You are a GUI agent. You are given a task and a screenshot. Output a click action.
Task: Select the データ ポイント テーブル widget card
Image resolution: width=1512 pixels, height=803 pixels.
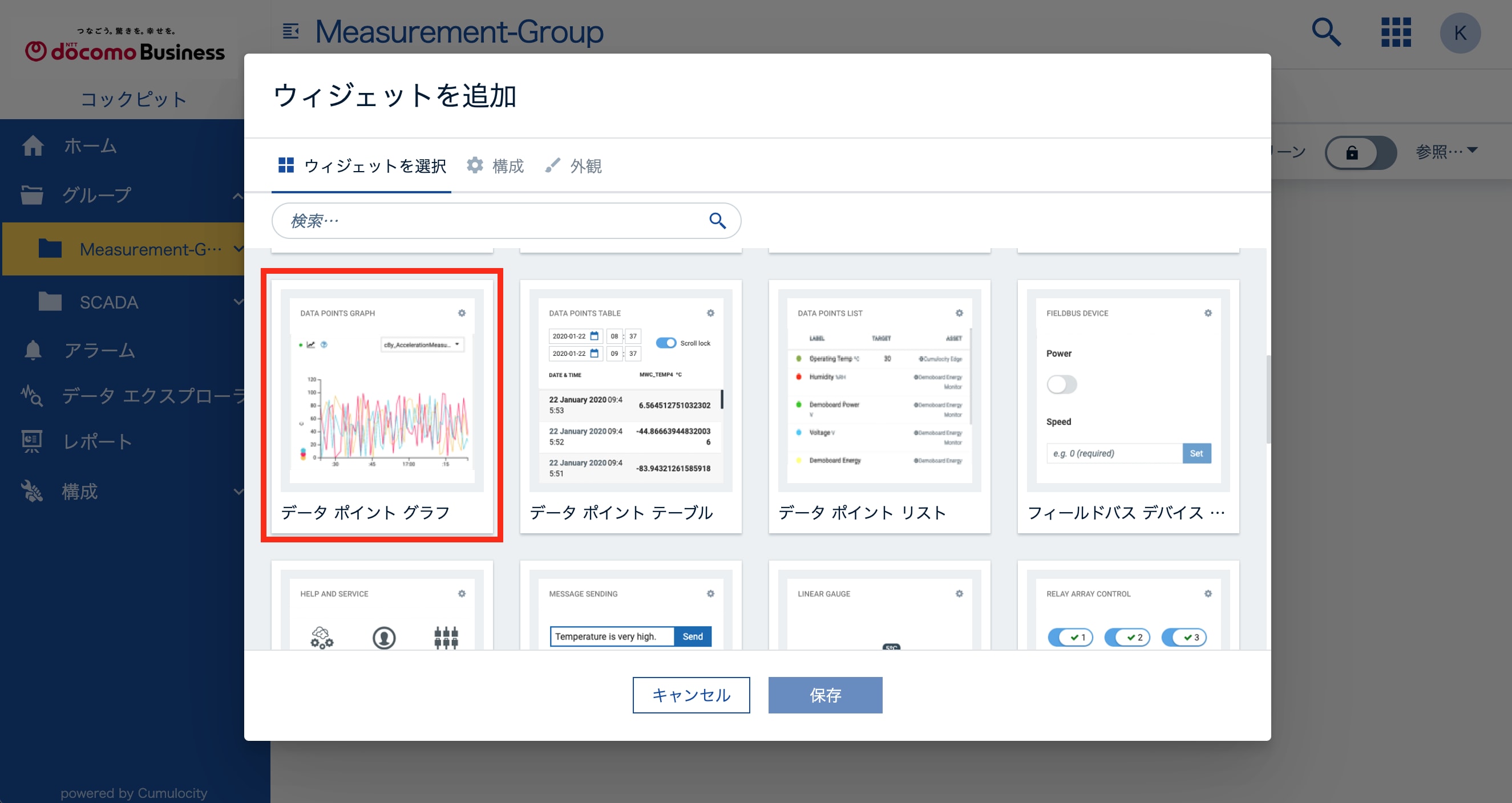[631, 406]
